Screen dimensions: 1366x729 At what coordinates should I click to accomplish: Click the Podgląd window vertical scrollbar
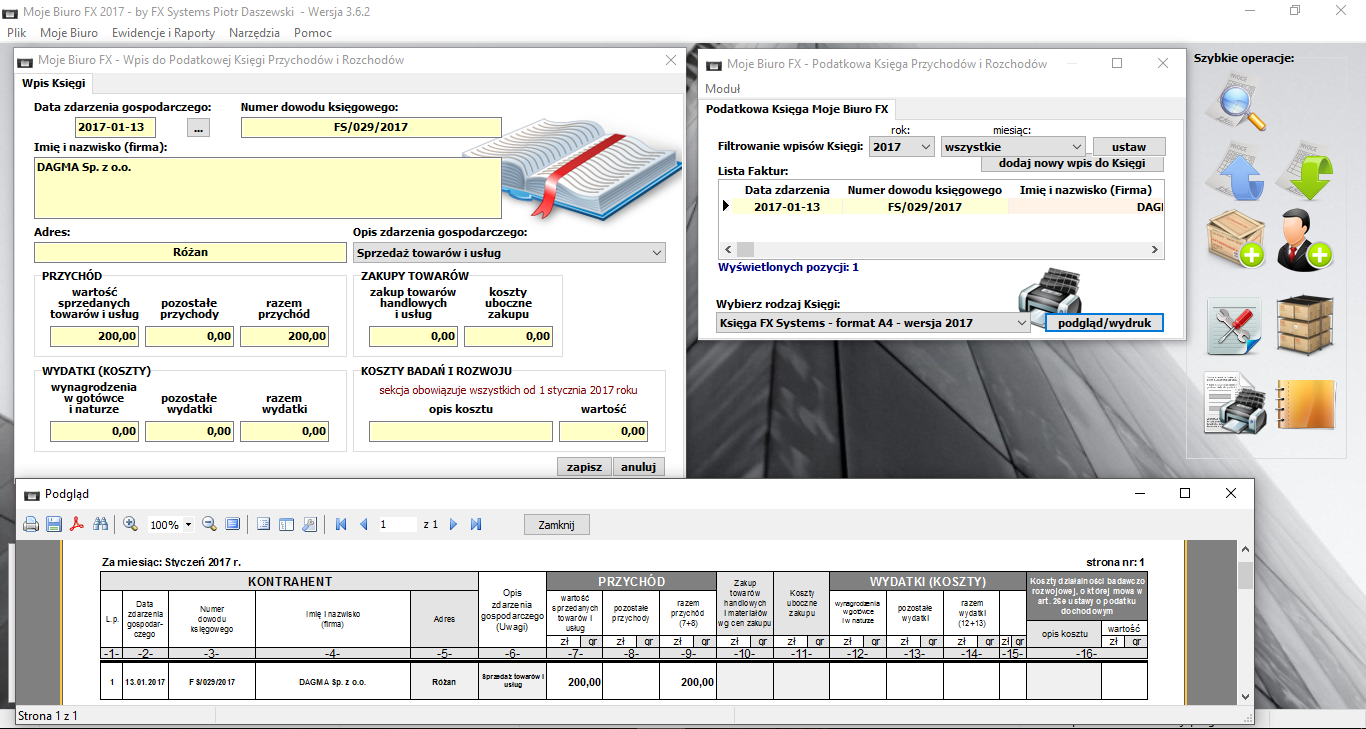pyautogui.click(x=1245, y=622)
